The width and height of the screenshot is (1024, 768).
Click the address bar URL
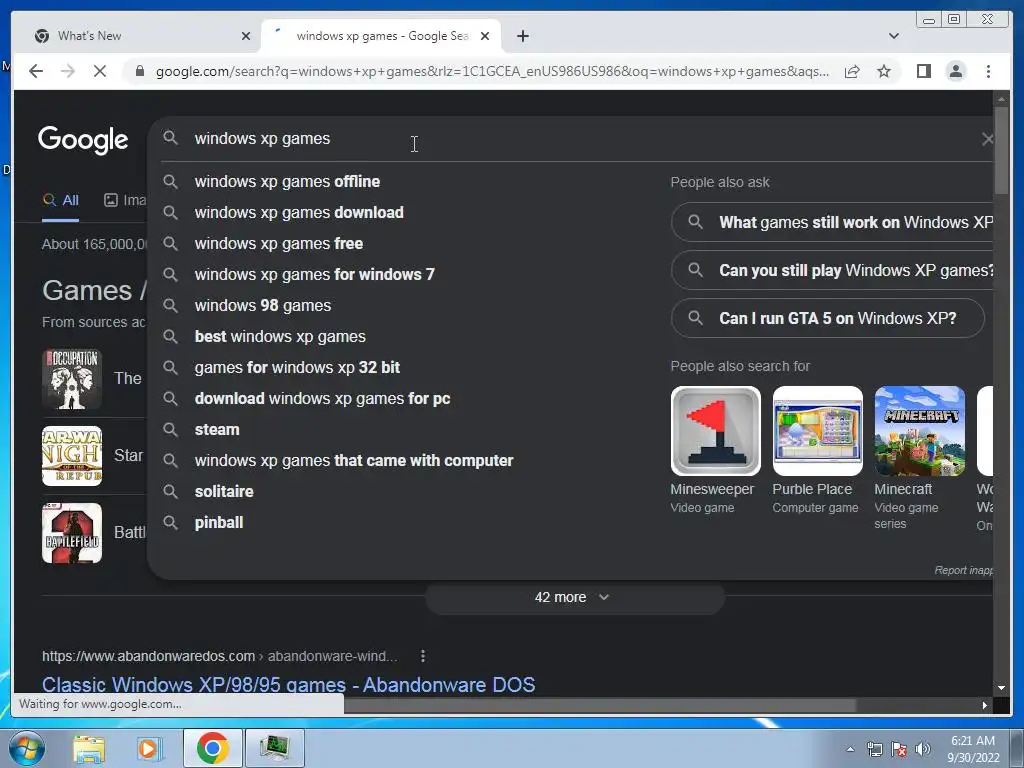point(492,71)
